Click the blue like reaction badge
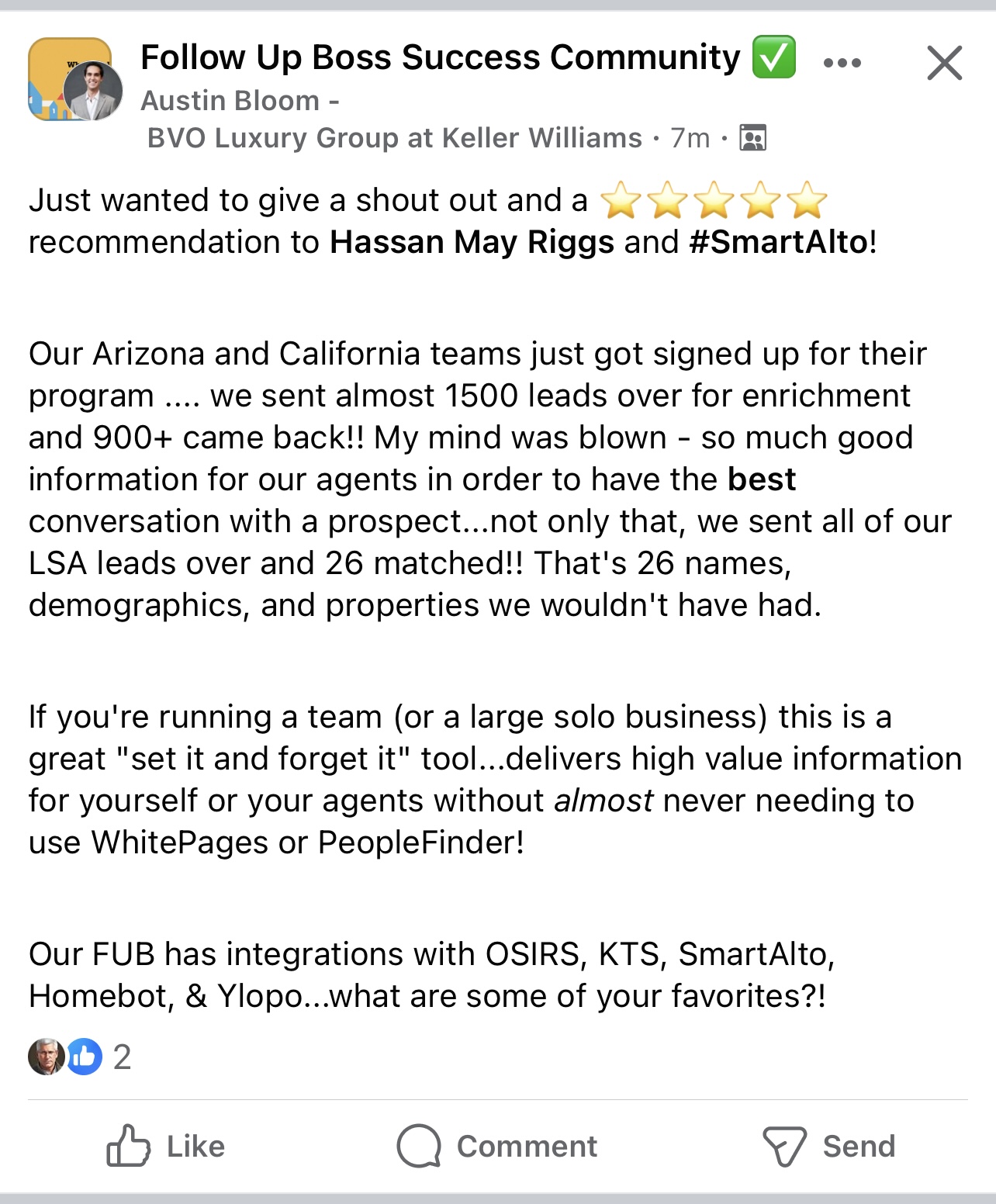 tap(85, 1056)
